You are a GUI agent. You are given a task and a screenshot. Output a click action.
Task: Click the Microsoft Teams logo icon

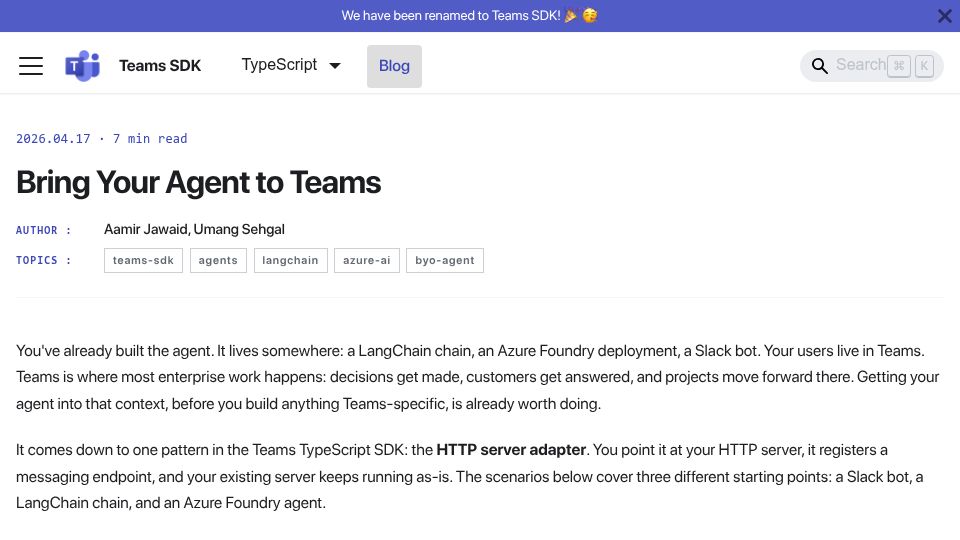[x=83, y=66]
